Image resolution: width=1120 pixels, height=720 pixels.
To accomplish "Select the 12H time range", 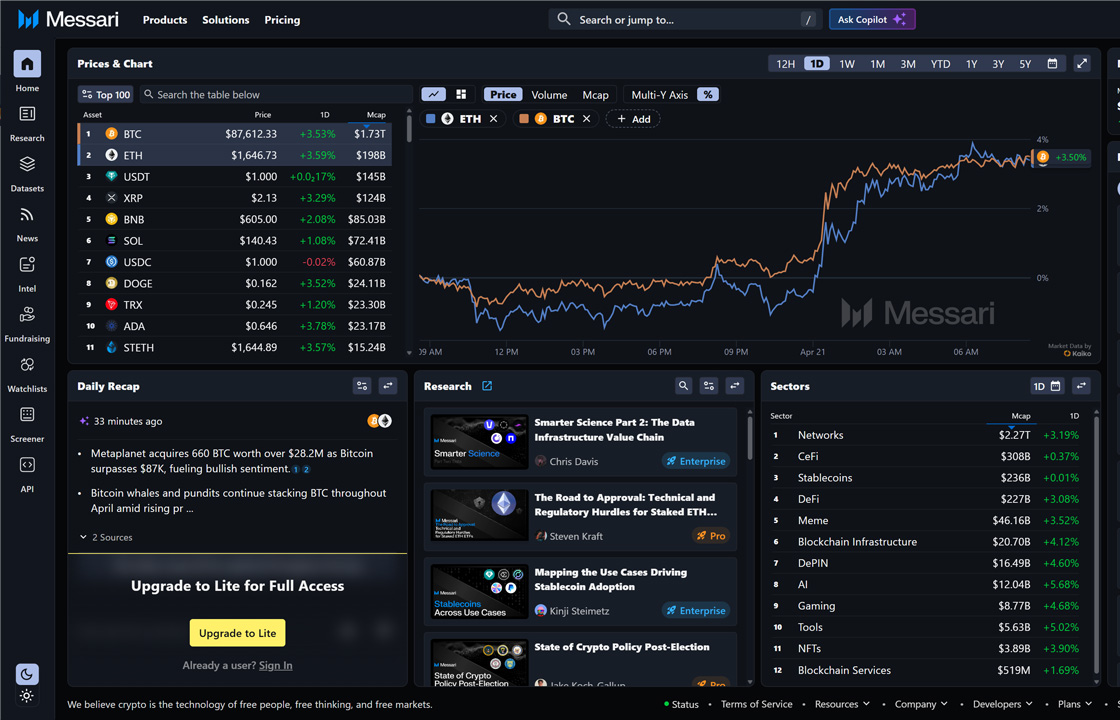I will tap(786, 64).
